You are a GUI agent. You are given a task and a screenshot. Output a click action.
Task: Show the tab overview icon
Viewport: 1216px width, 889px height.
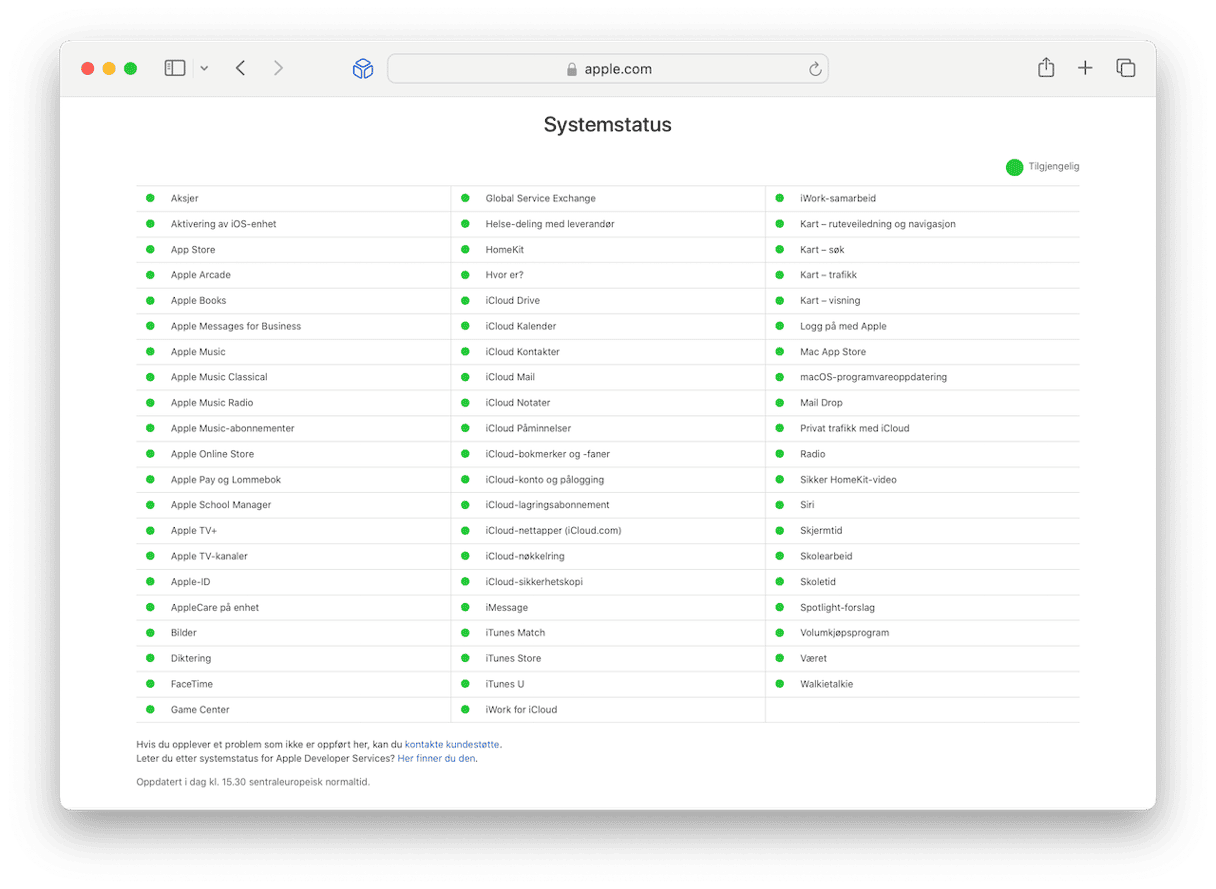(x=1126, y=68)
